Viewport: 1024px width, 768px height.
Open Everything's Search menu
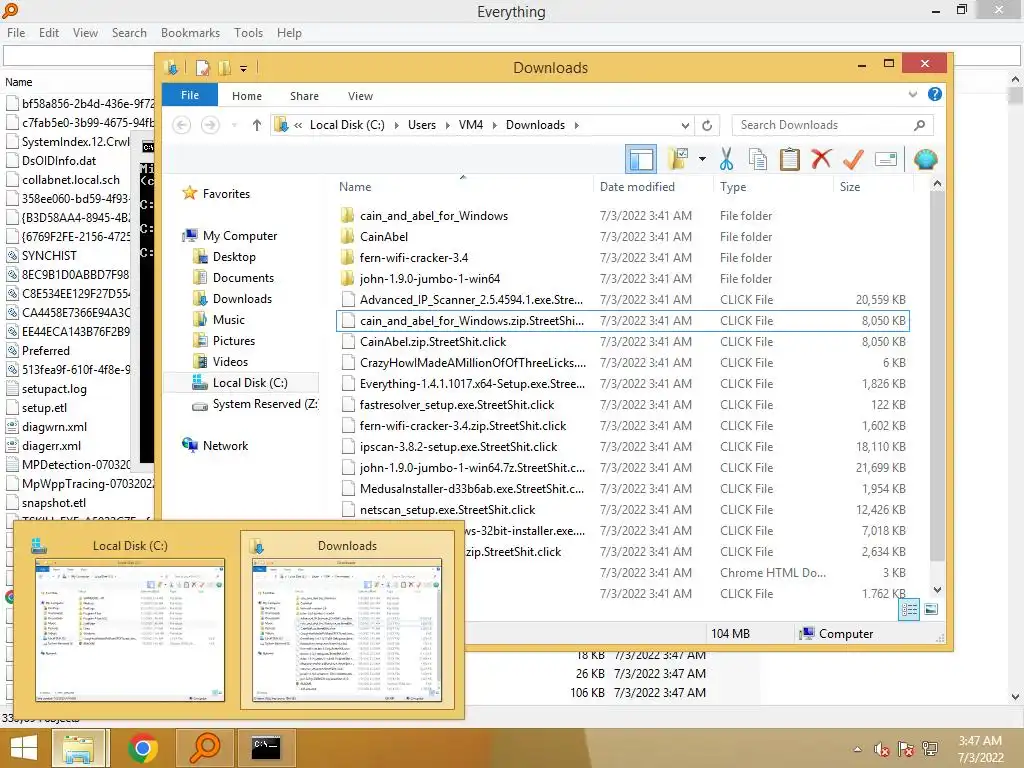129,33
